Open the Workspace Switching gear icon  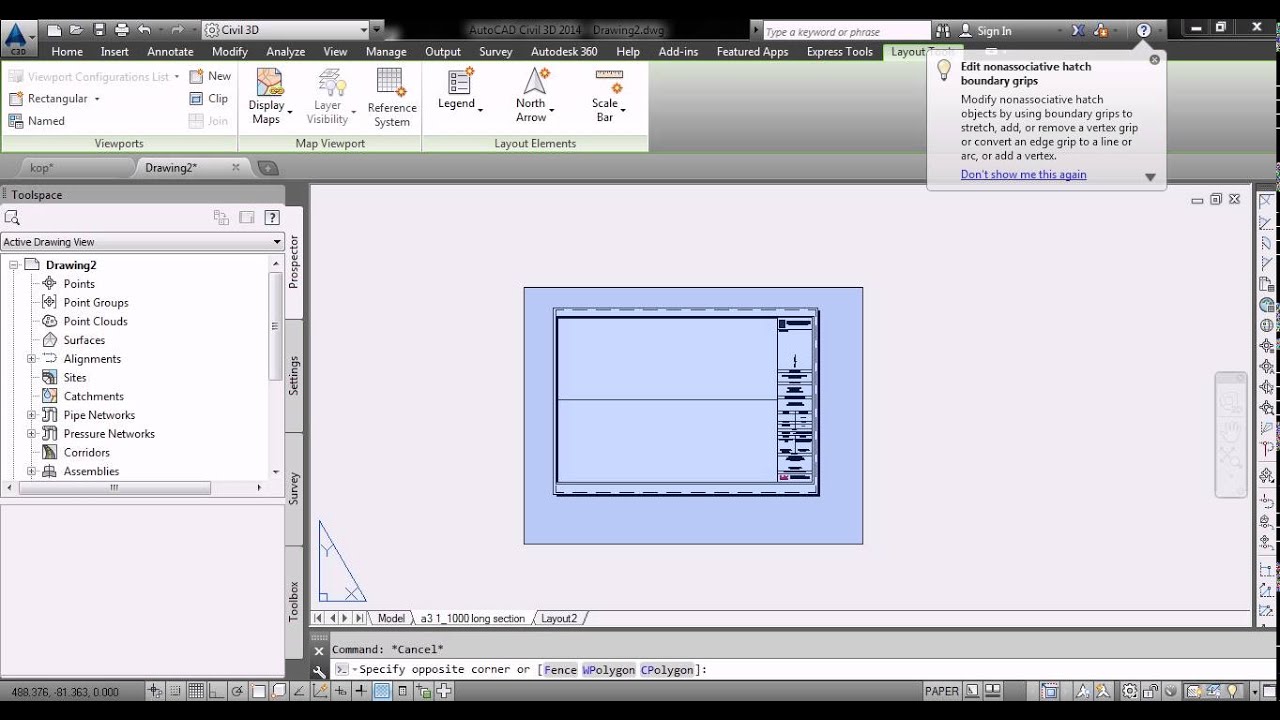[x=1130, y=691]
